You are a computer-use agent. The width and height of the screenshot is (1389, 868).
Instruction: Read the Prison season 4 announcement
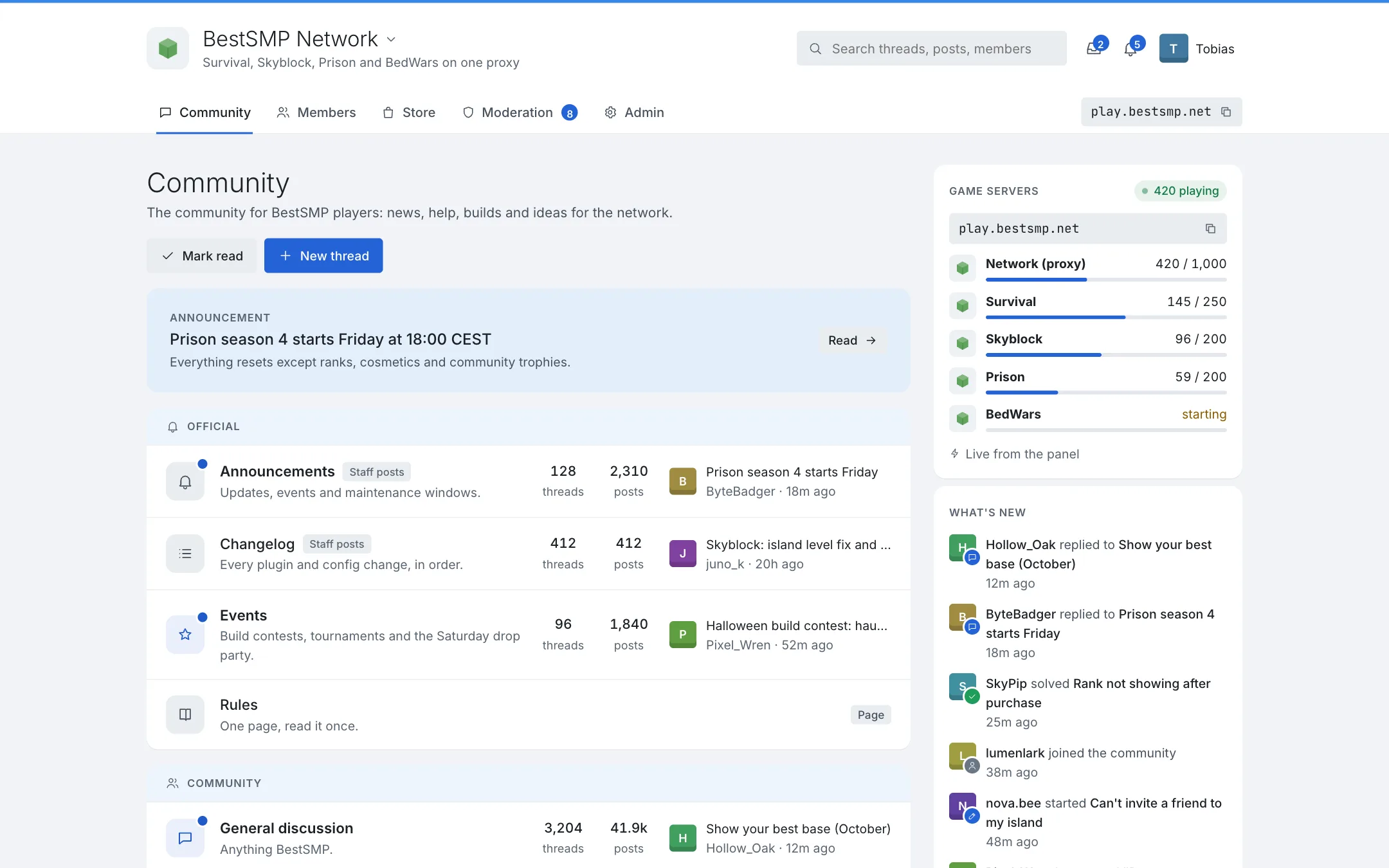point(853,340)
